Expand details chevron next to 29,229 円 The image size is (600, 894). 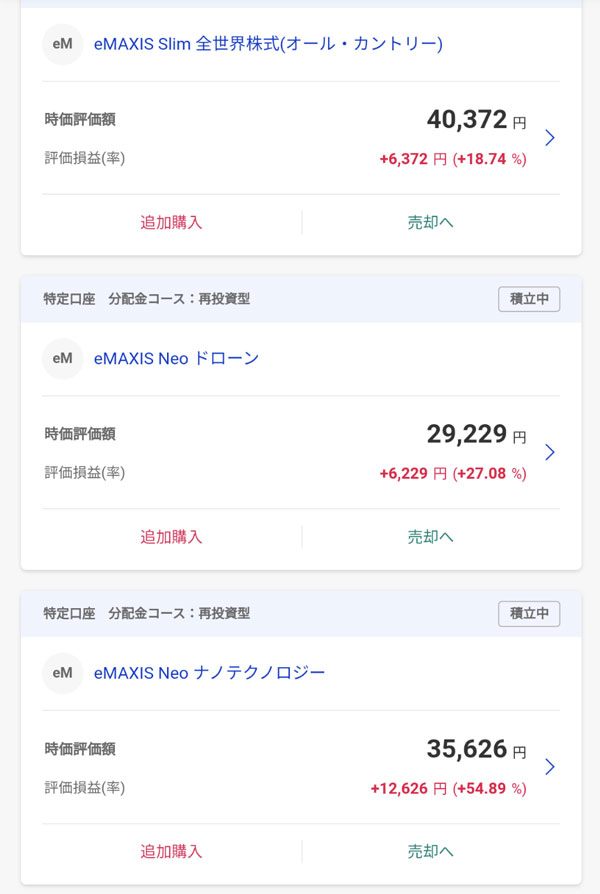coord(549,453)
